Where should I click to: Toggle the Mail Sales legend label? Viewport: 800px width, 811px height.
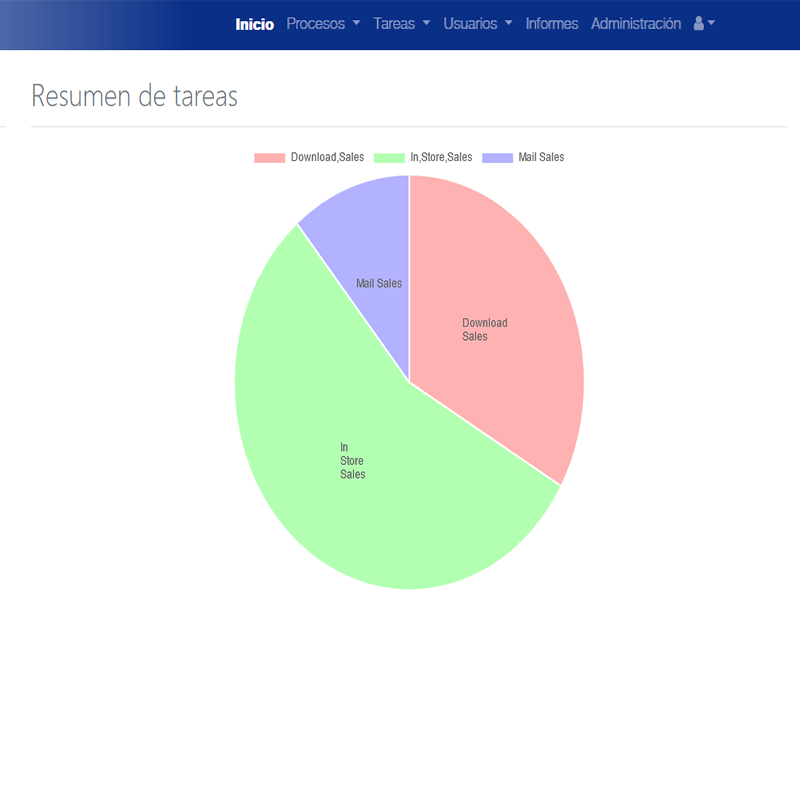pos(541,158)
